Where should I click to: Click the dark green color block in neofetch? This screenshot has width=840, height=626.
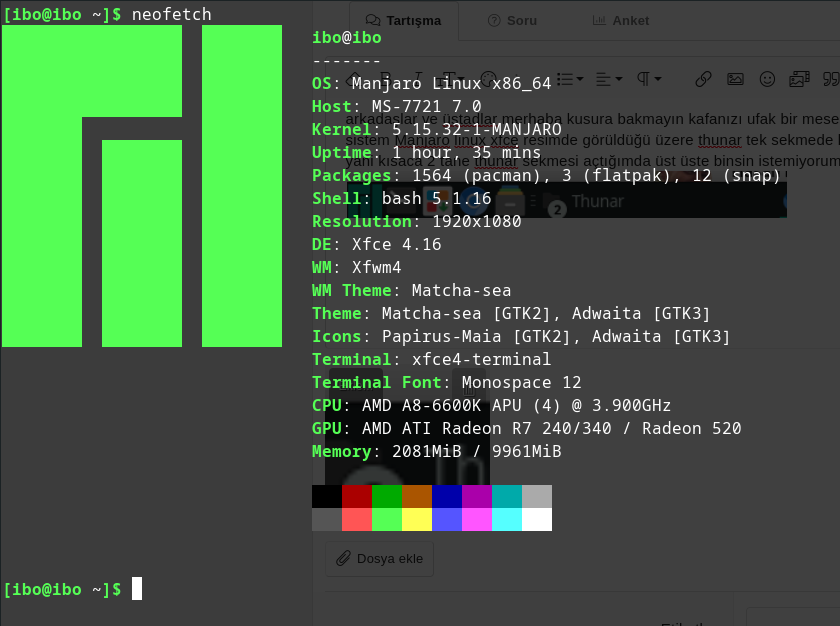(387, 496)
